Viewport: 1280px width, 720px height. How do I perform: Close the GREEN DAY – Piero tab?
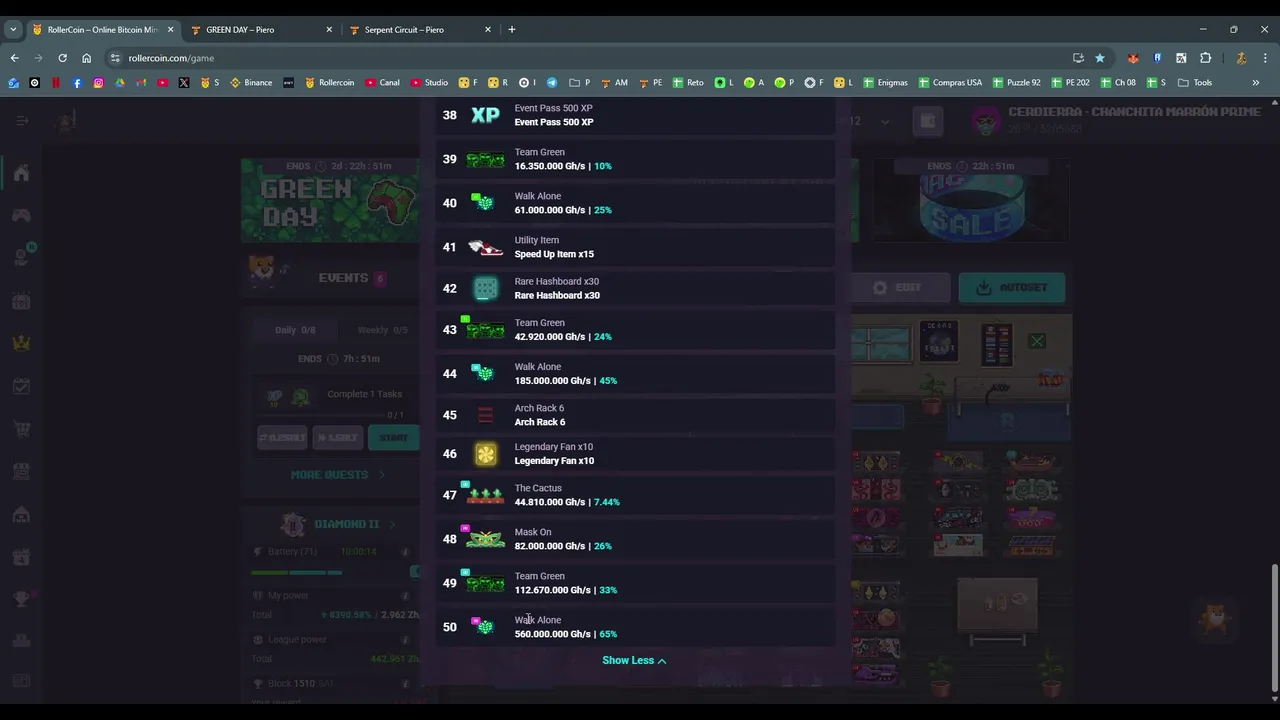click(329, 29)
